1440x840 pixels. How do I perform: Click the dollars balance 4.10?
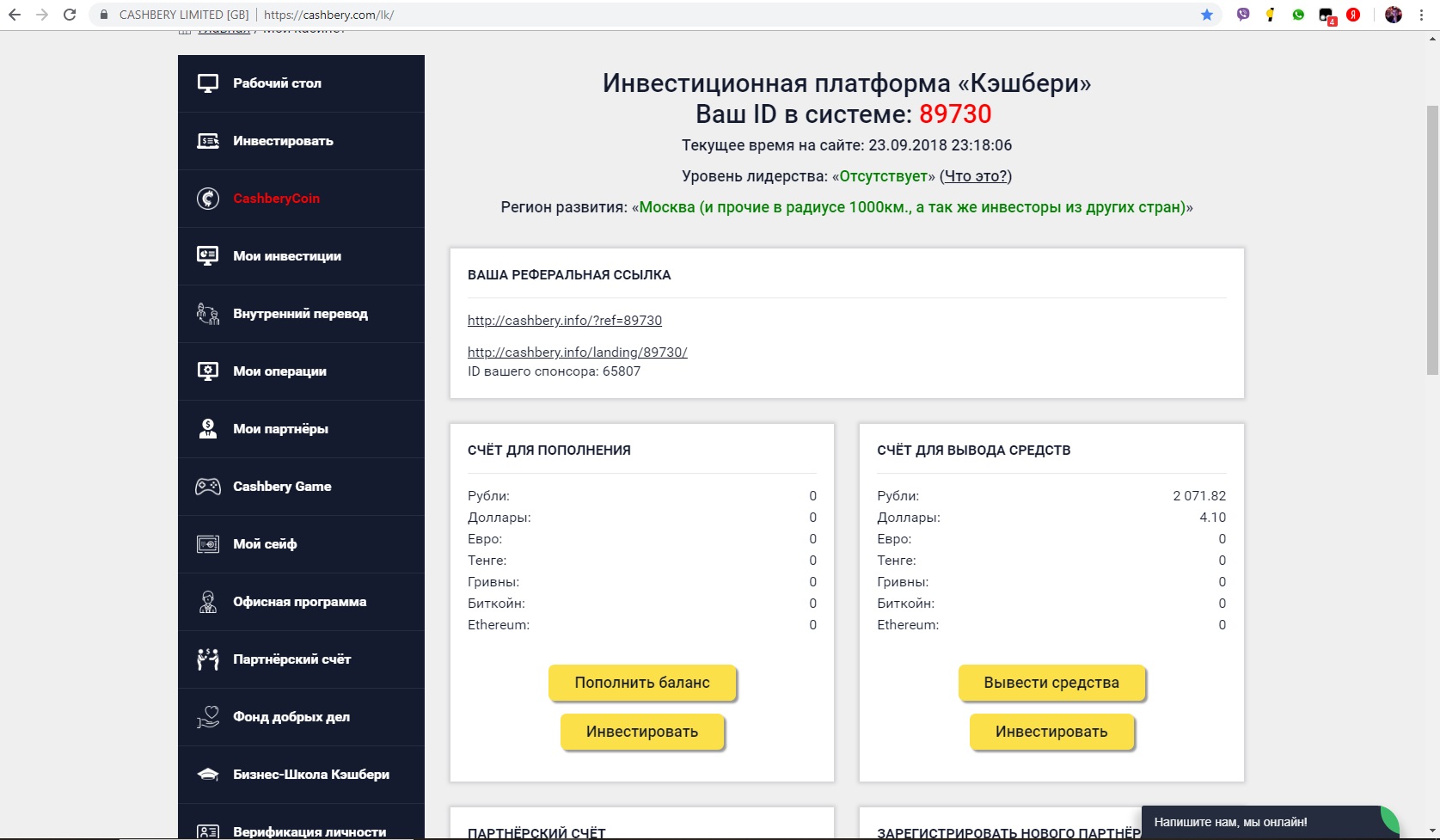1213,518
